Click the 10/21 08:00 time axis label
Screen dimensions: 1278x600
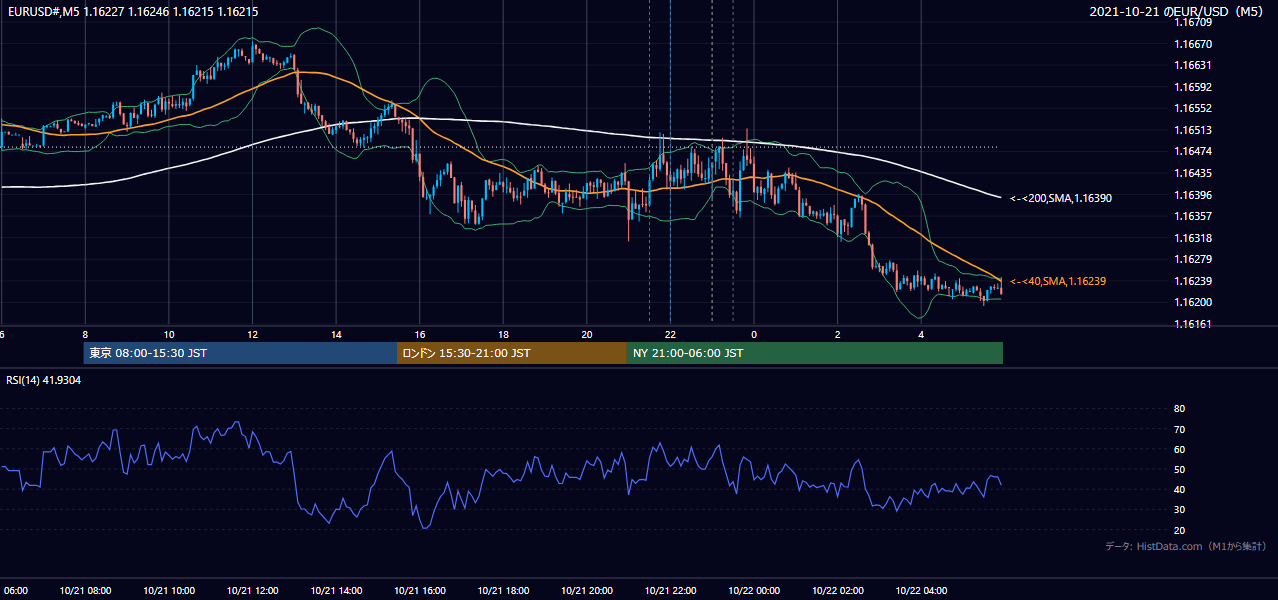[85, 590]
